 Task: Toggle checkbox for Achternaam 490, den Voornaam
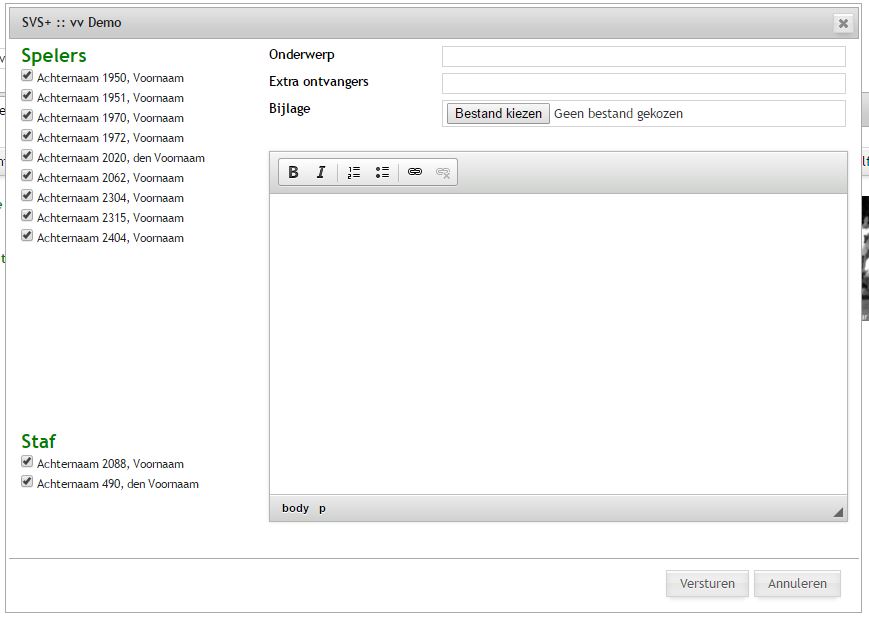[27, 482]
